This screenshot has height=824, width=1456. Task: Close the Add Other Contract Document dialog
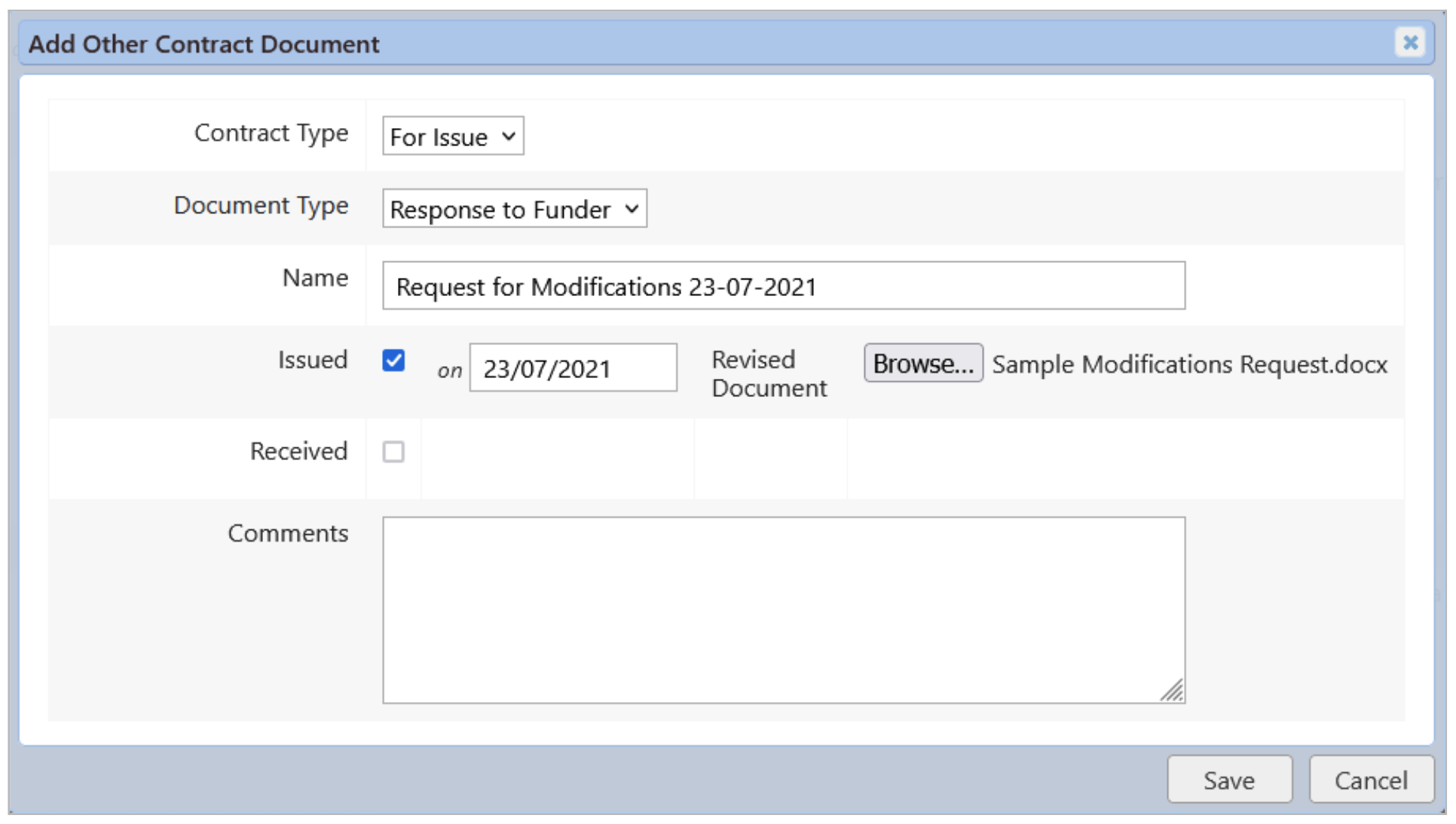point(1409,42)
